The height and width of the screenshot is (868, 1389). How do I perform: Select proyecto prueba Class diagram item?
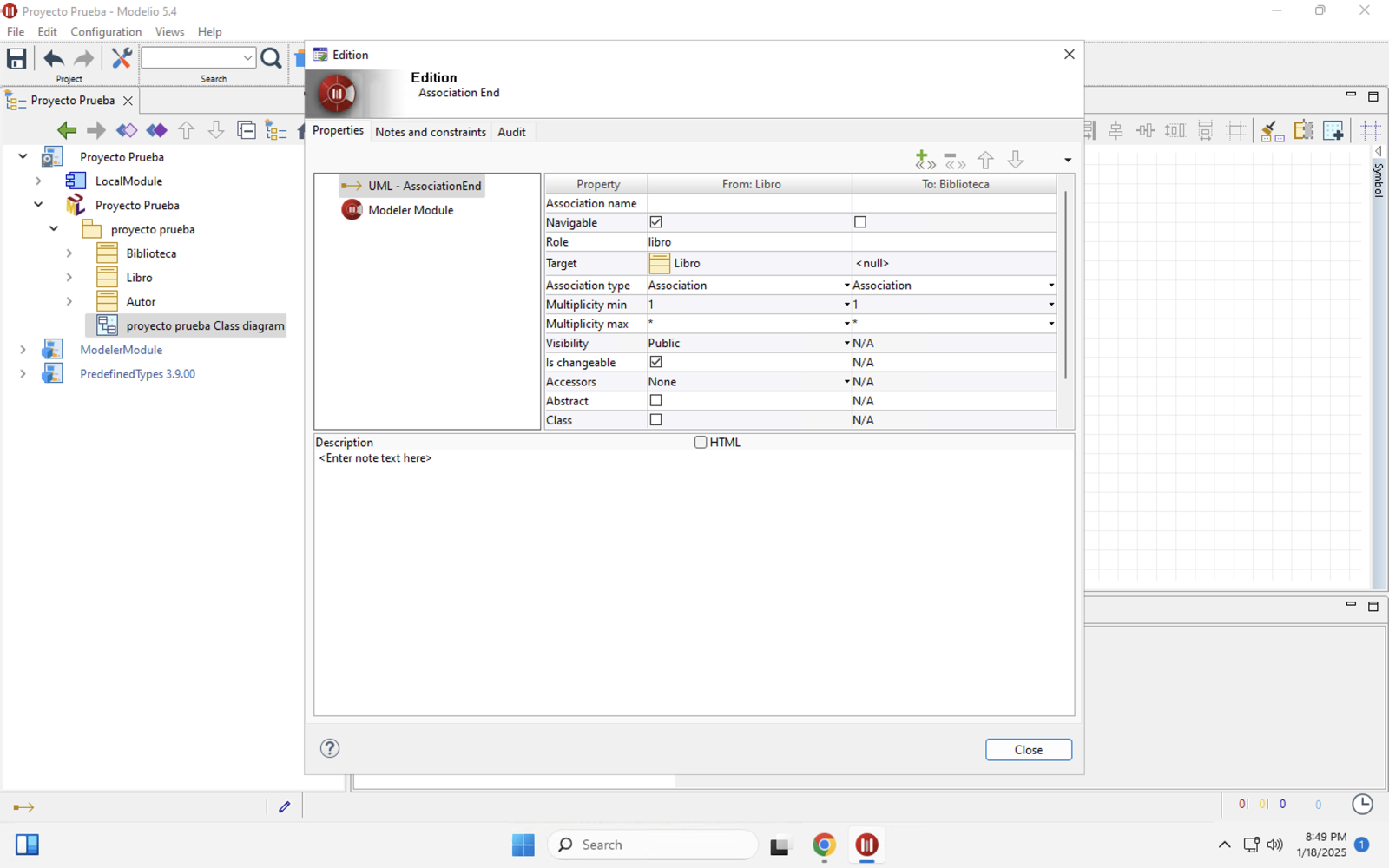click(x=205, y=326)
